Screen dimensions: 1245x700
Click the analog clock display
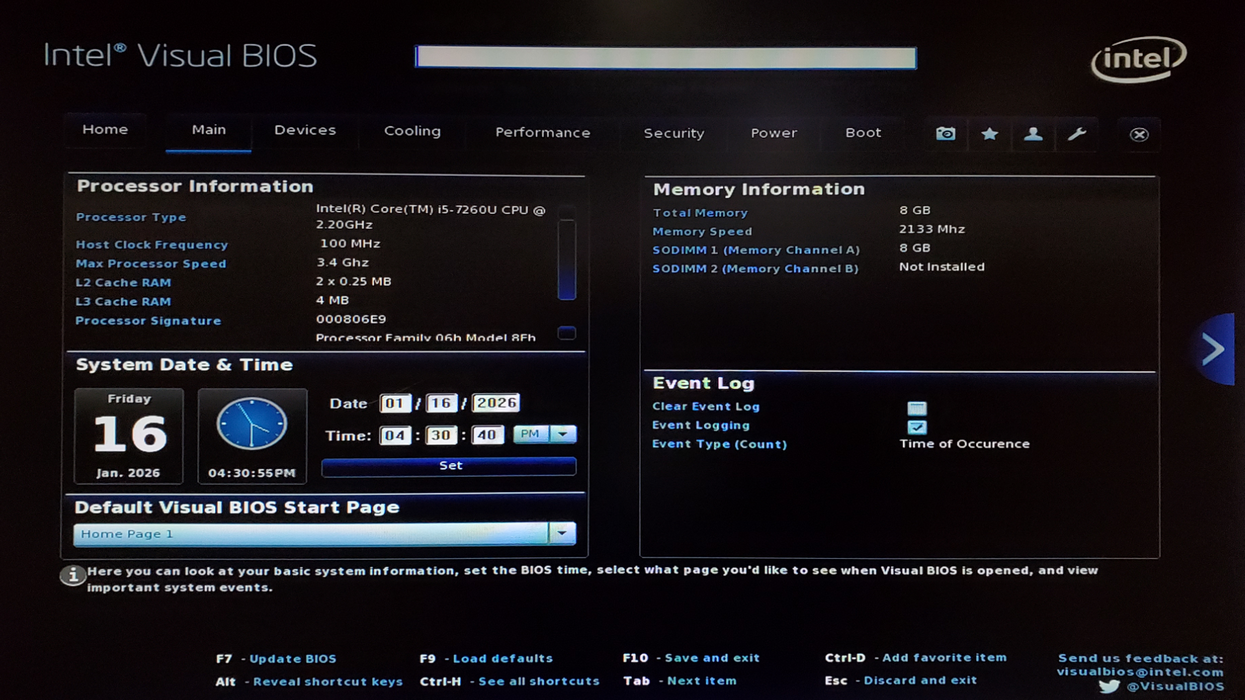tap(252, 424)
